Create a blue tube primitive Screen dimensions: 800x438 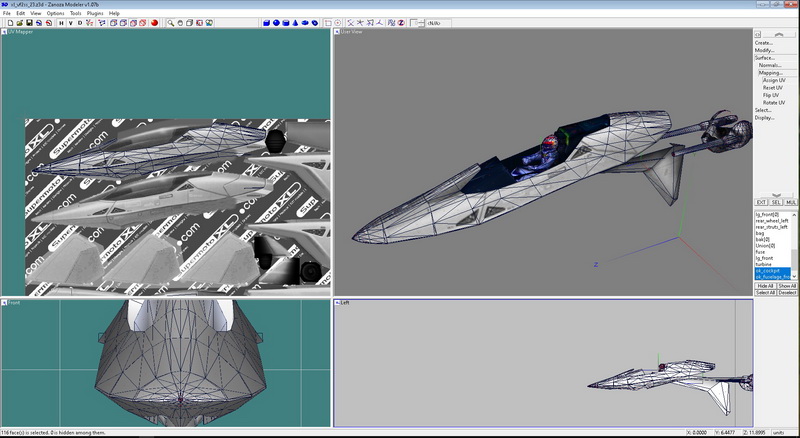315,23
